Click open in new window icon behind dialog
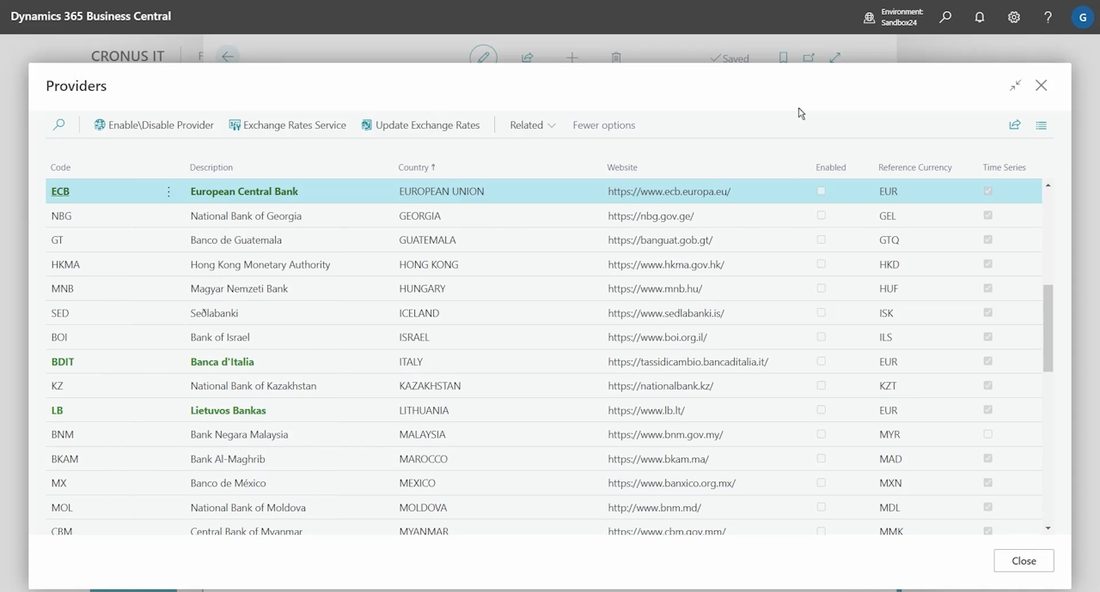 point(809,58)
